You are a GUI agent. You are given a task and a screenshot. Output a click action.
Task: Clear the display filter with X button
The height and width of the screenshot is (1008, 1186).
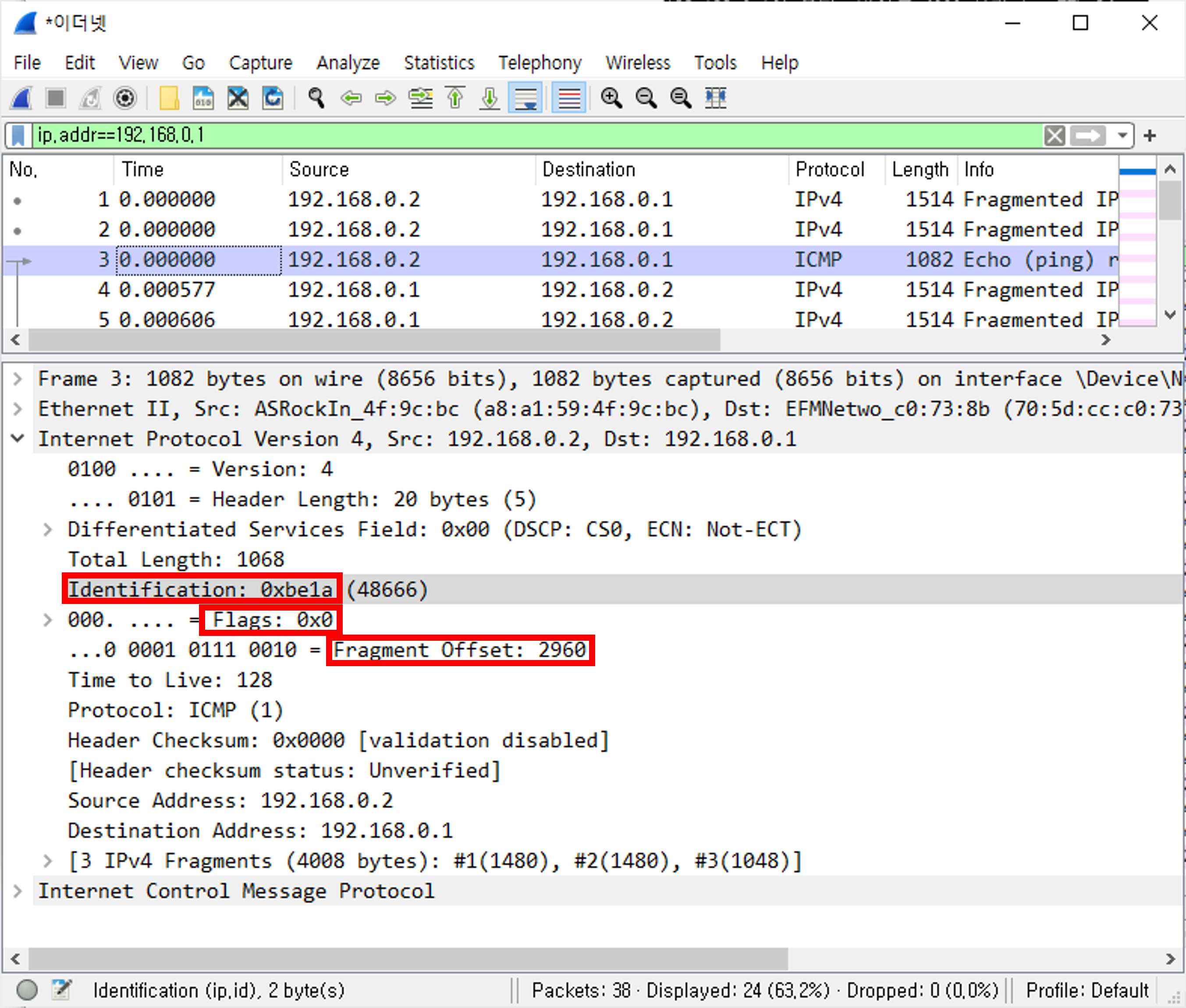coord(1054,135)
